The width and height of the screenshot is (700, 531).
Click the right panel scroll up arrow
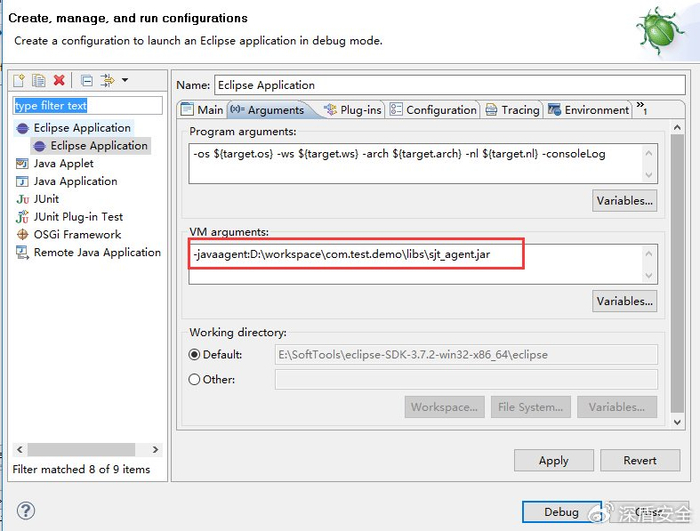[677, 128]
